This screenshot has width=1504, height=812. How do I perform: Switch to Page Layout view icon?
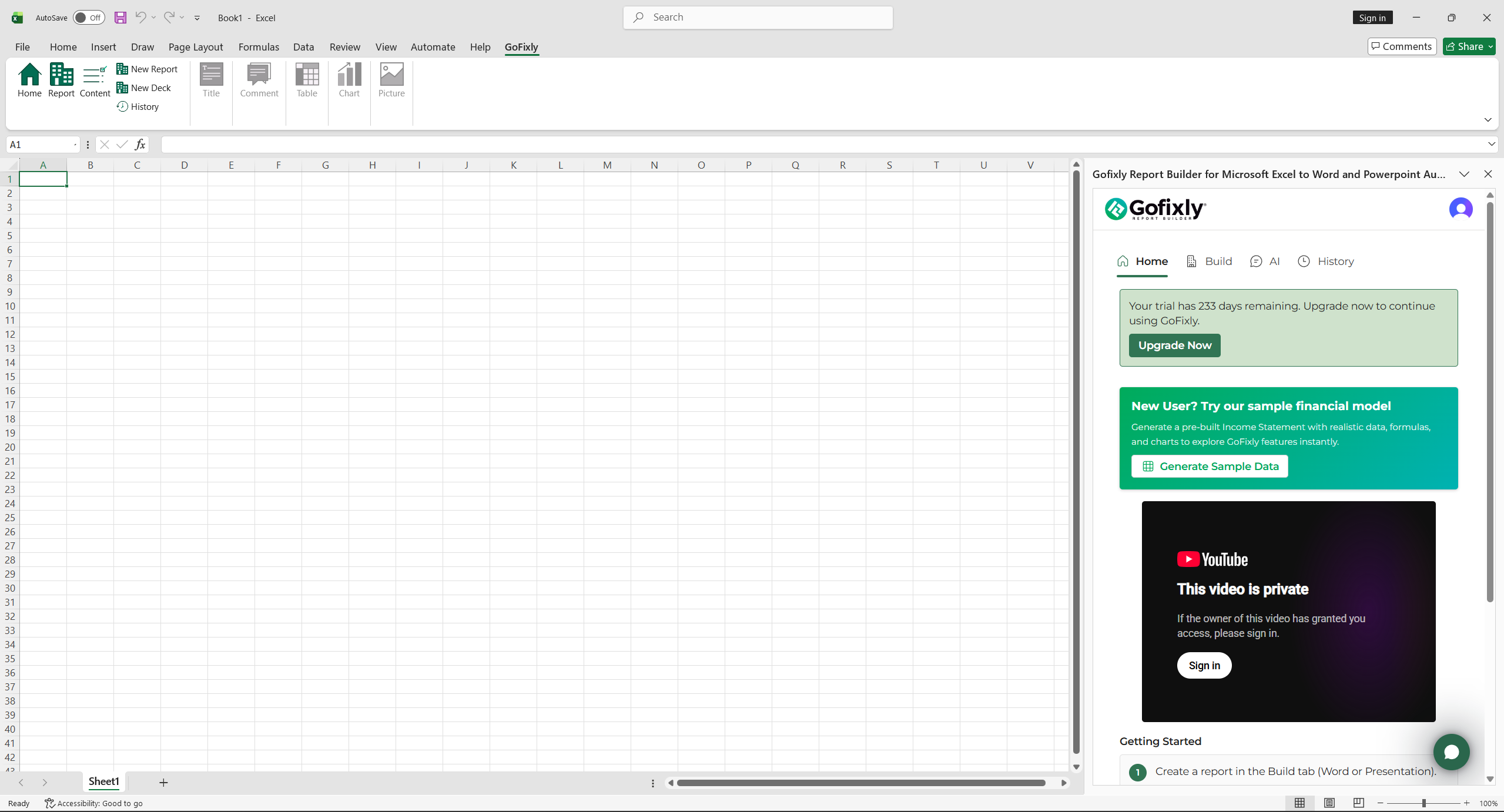pyautogui.click(x=1329, y=803)
